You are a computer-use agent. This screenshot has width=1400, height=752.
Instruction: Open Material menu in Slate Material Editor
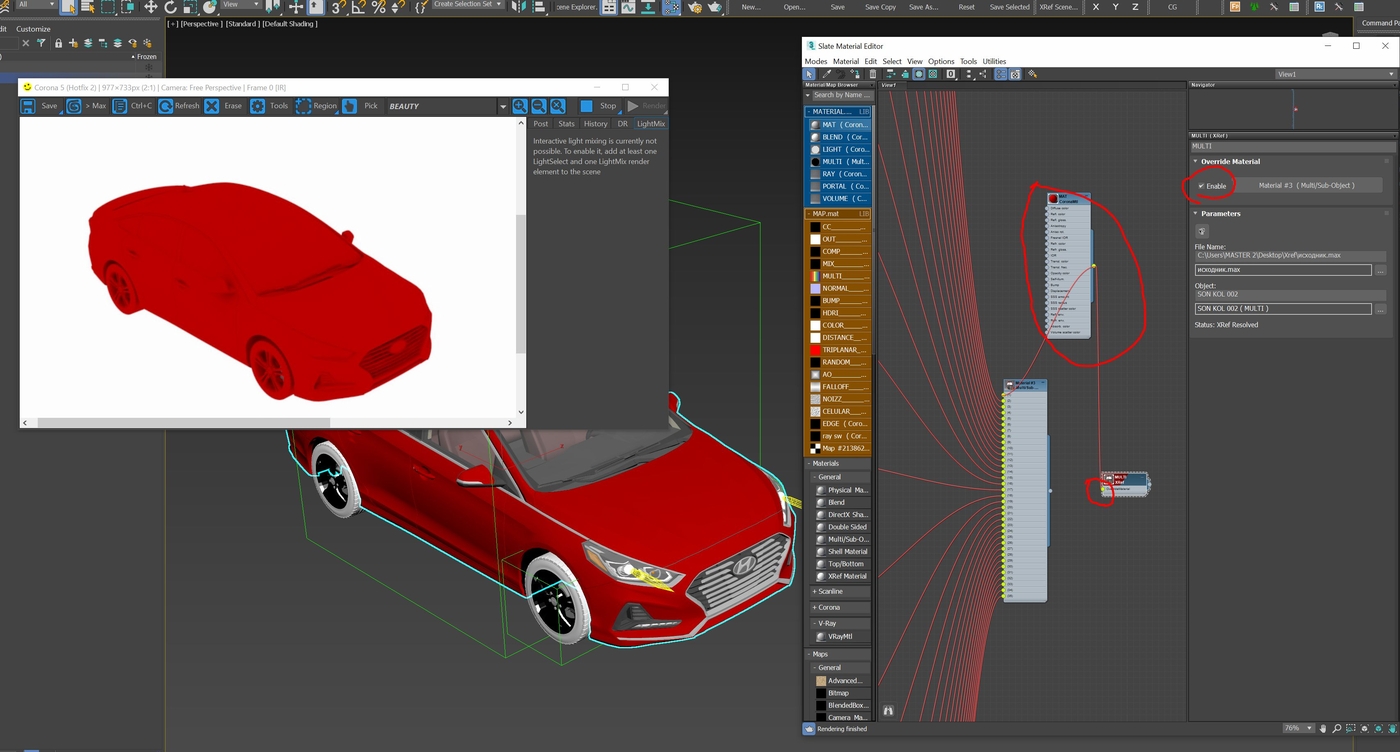(x=846, y=62)
